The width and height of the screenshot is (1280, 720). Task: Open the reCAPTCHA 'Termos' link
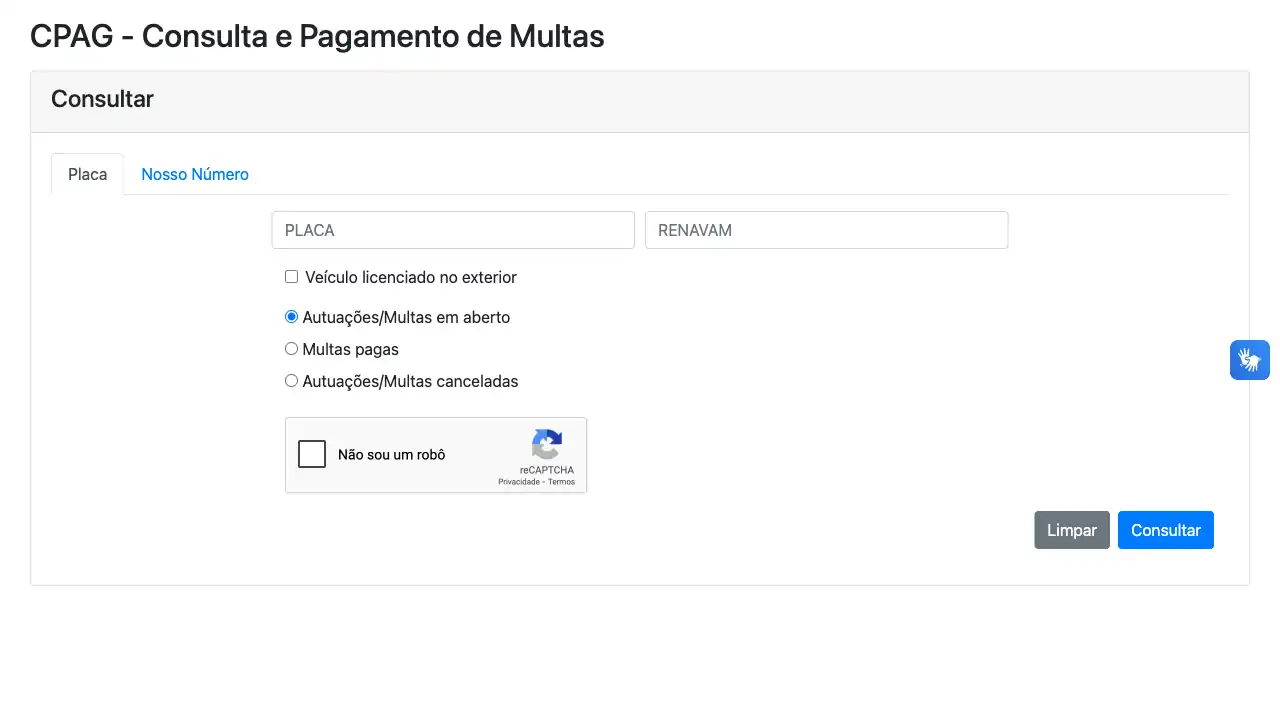(561, 481)
